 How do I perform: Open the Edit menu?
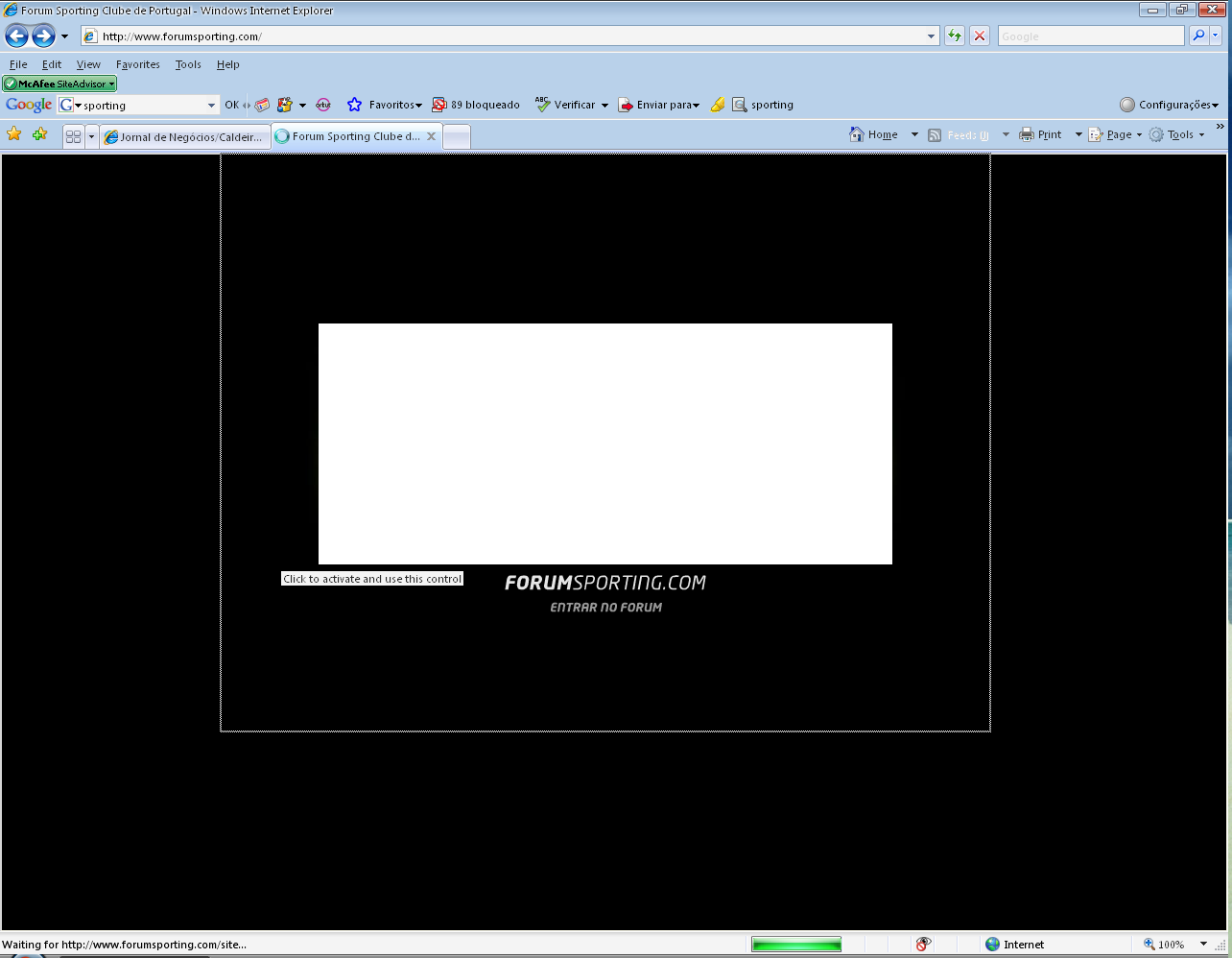(x=52, y=64)
